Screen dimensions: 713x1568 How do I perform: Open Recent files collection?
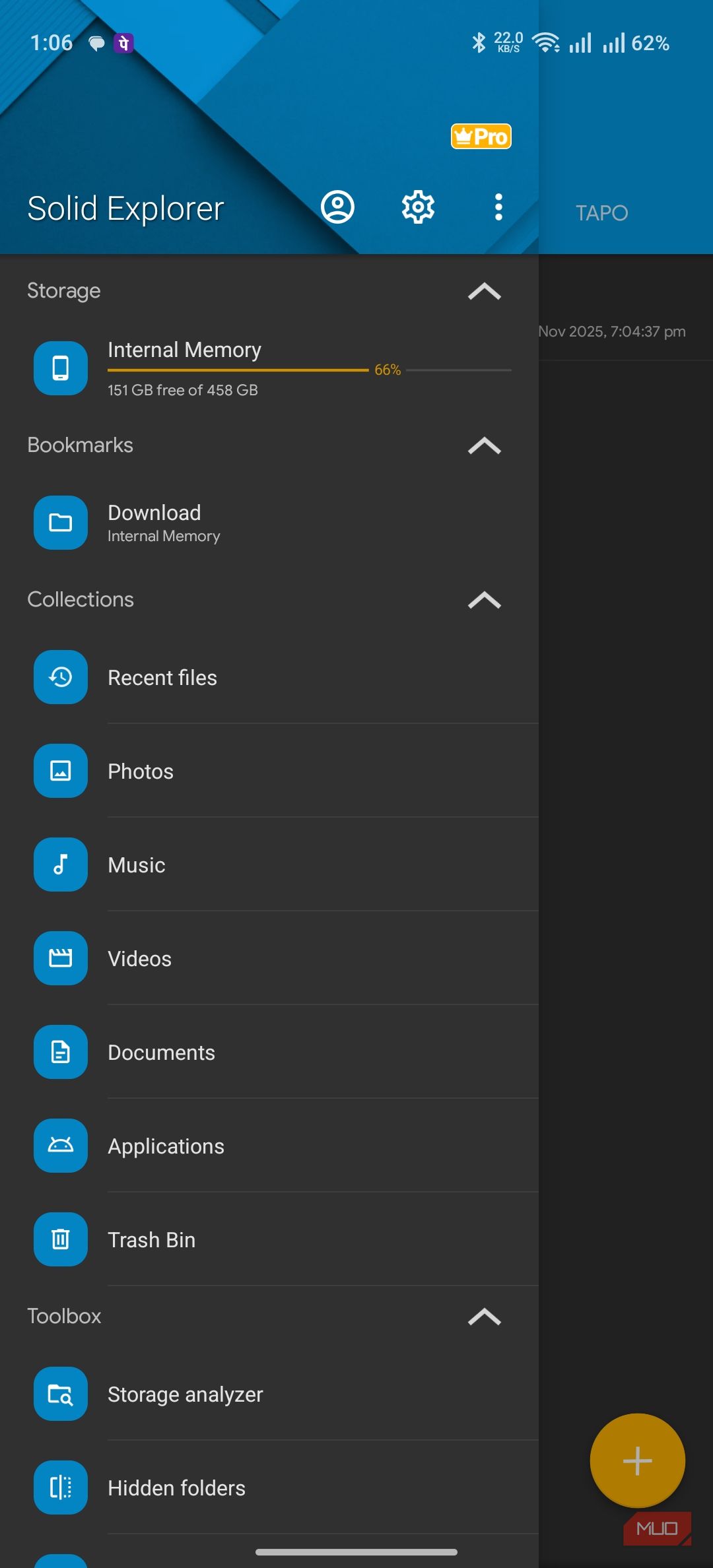pyautogui.click(x=269, y=677)
